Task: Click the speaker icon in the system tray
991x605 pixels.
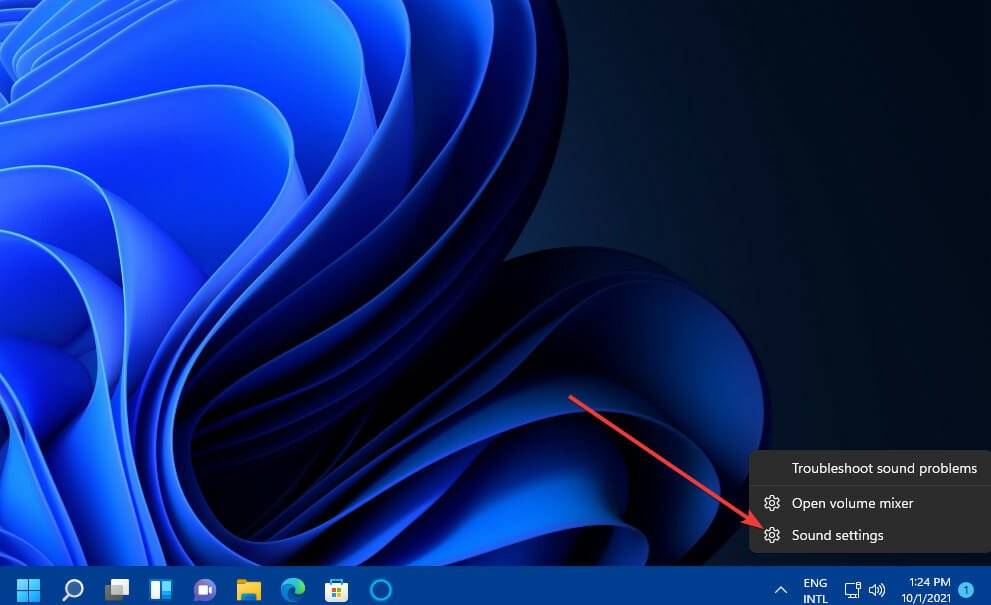Action: pyautogui.click(x=878, y=588)
